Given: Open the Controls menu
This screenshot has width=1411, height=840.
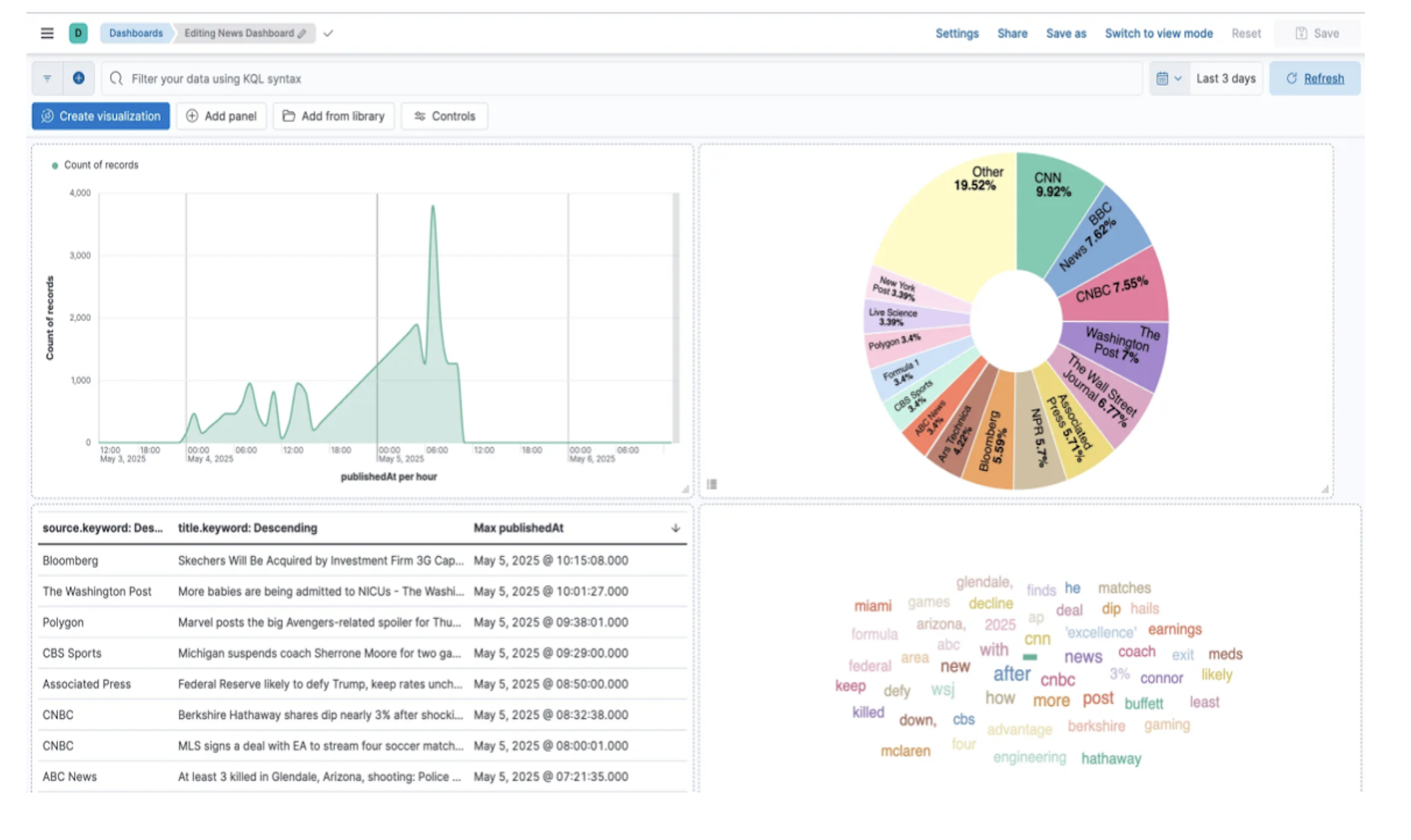Looking at the screenshot, I should coord(444,116).
